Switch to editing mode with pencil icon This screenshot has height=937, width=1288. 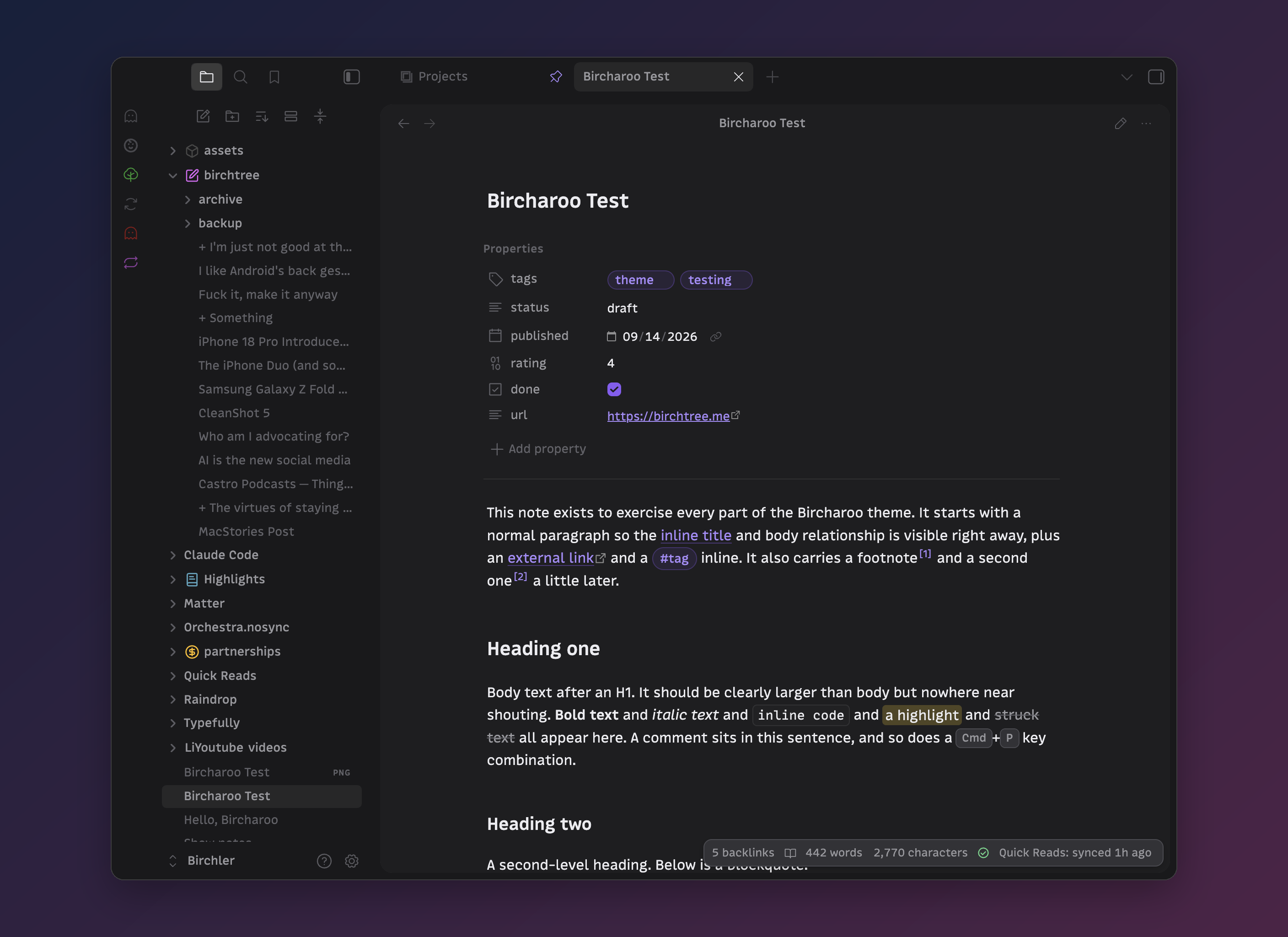point(1121,124)
